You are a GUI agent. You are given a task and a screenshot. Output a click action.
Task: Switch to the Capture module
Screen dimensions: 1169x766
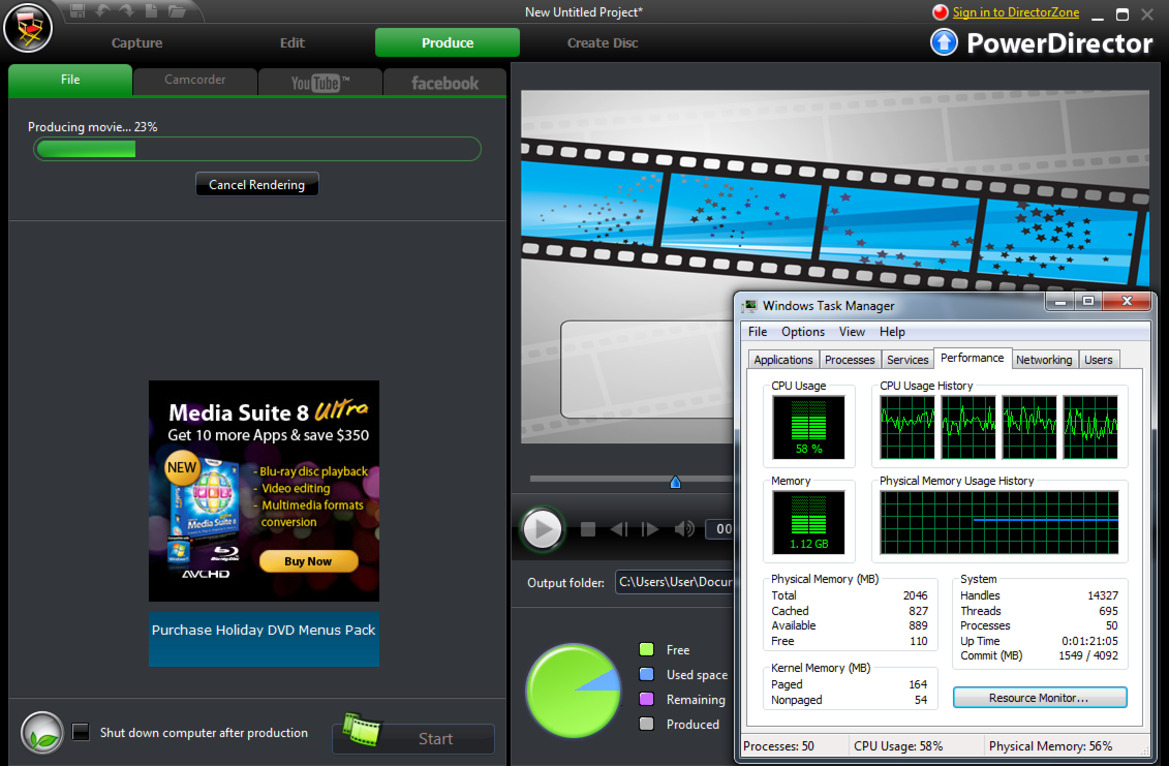click(136, 43)
